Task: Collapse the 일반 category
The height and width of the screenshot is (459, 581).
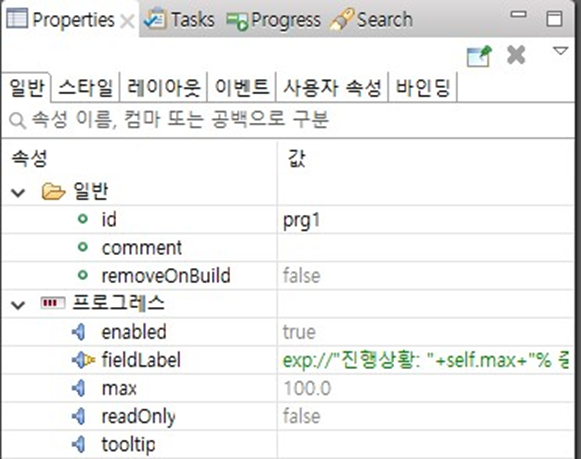Action: [18, 193]
